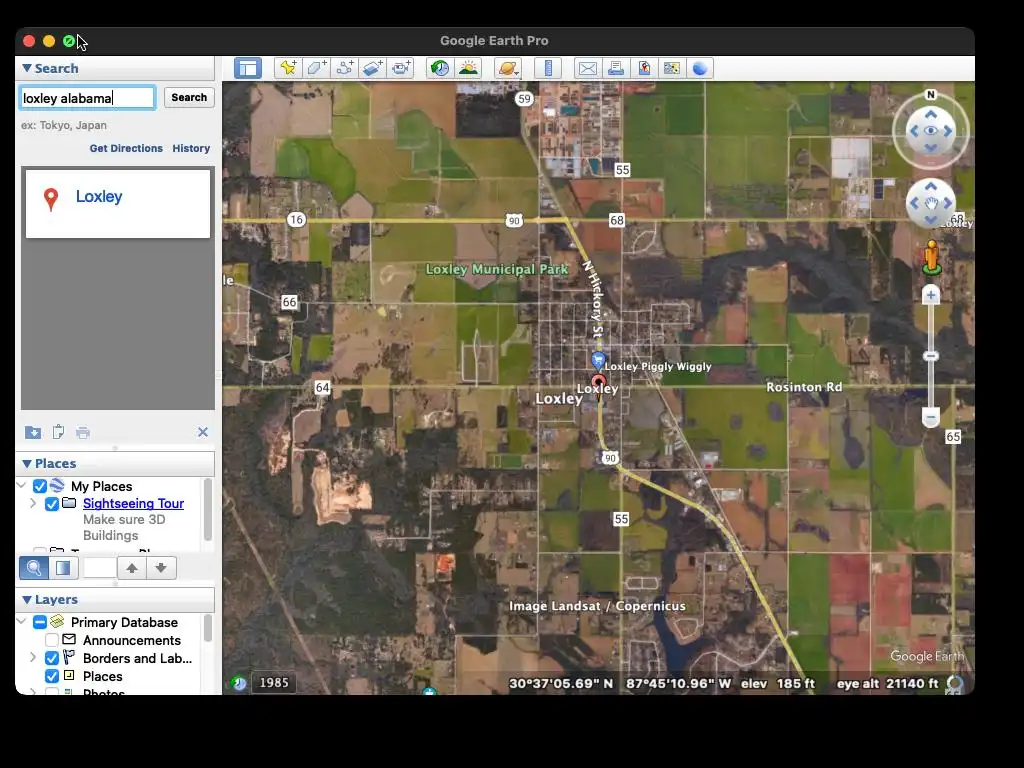1024x768 pixels.
Task: Clear search results with the X icon
Action: [x=203, y=432]
